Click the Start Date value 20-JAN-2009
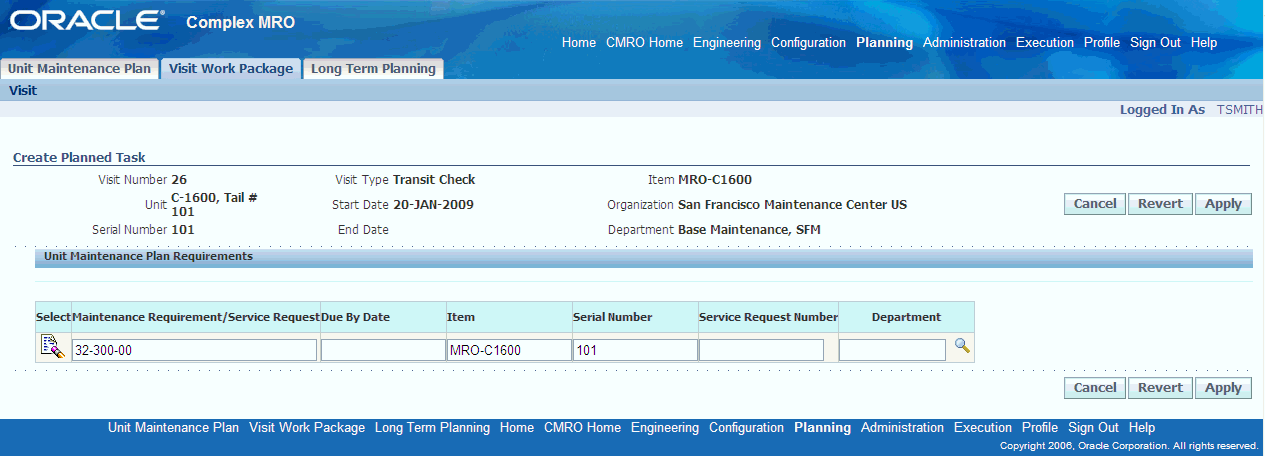Viewport: 1265px width, 456px height. pos(433,204)
